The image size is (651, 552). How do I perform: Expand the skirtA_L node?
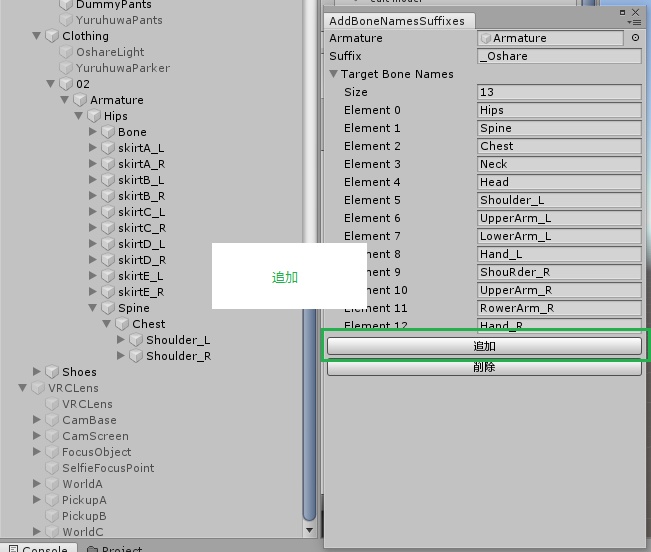coord(93,148)
